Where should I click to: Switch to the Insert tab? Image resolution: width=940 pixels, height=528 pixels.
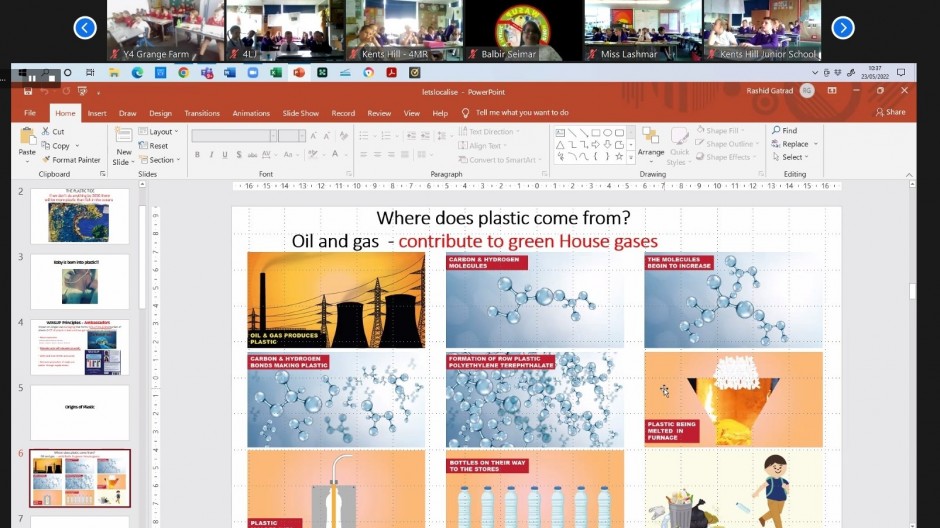coord(97,113)
